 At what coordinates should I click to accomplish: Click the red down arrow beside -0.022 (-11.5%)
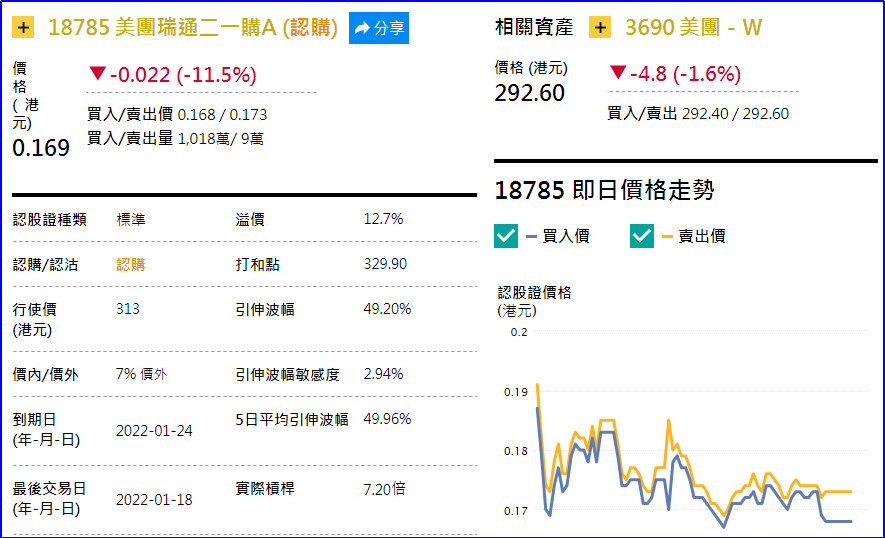tap(96, 74)
